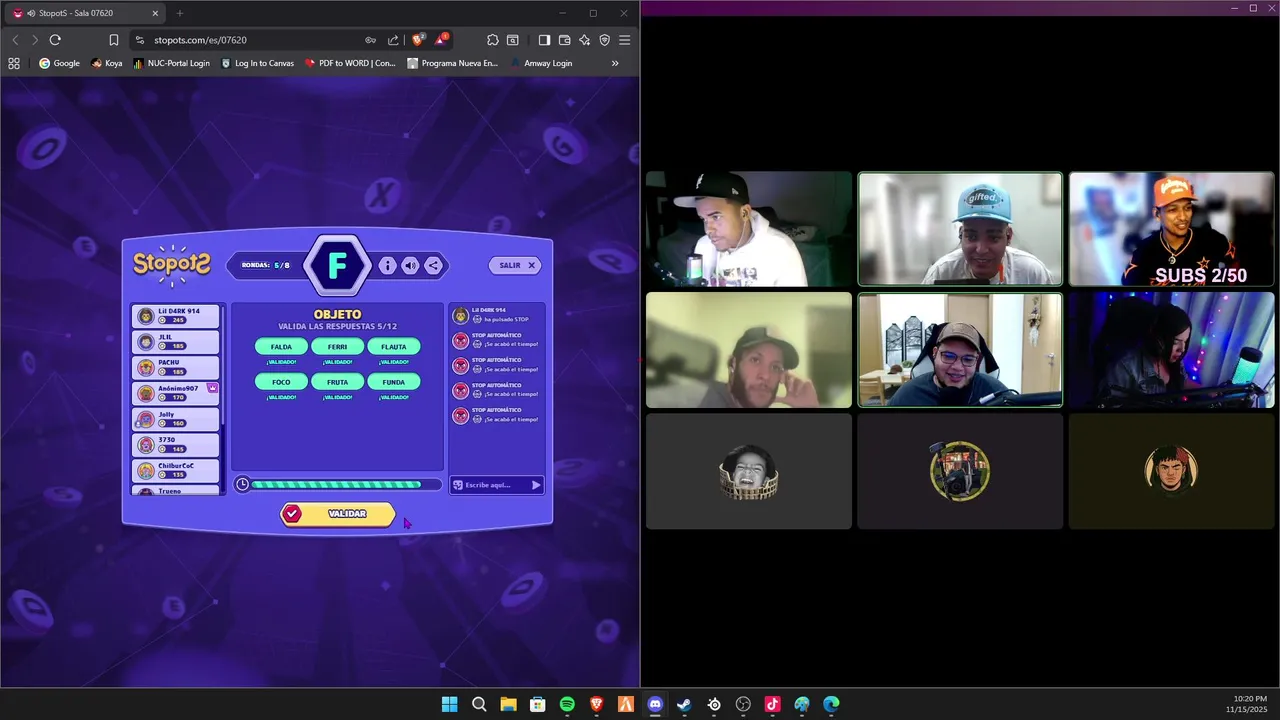Viewport: 1280px width, 720px height.
Task: Open browser main hamburger menu
Action: [x=624, y=40]
